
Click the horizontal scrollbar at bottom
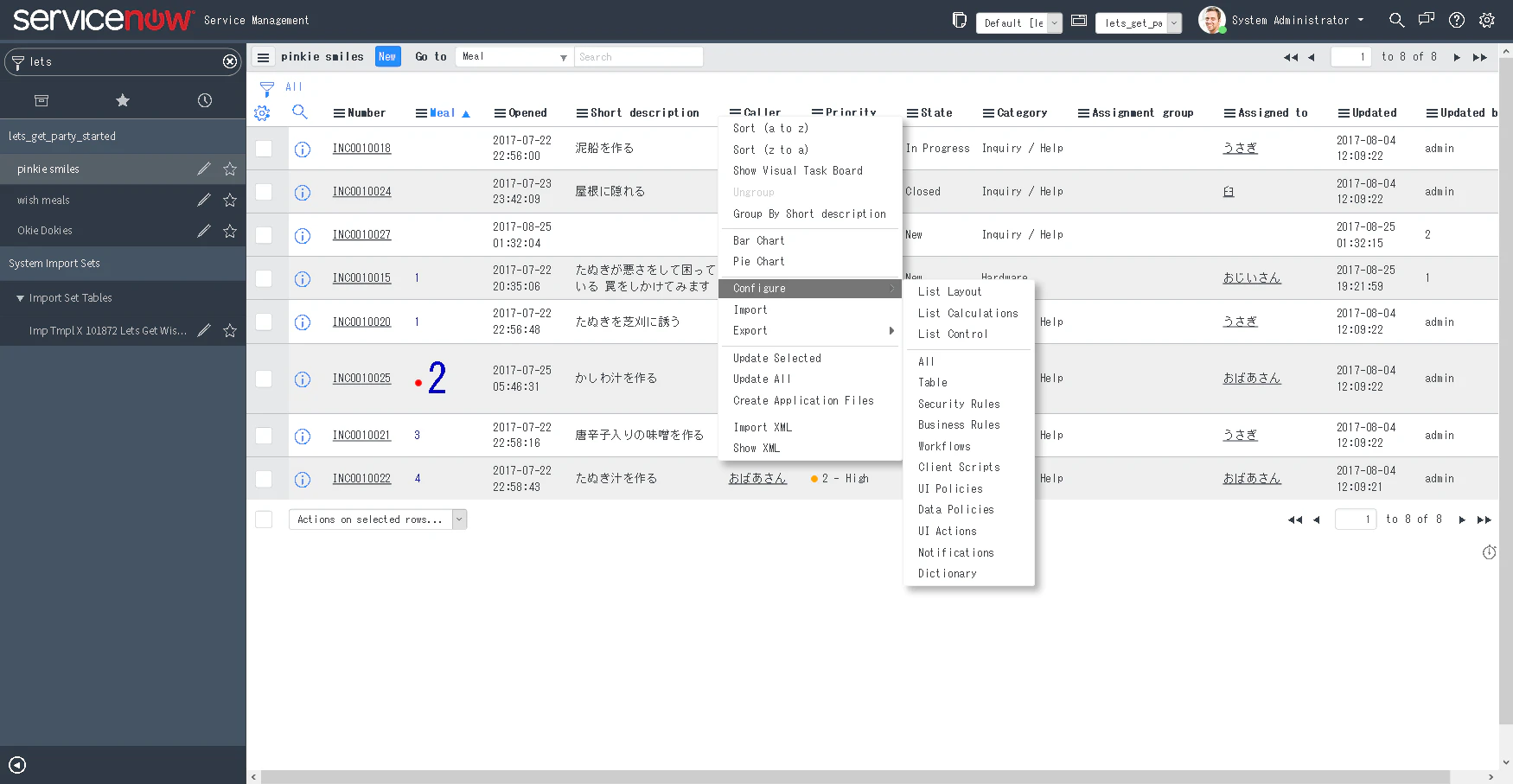click(855, 777)
